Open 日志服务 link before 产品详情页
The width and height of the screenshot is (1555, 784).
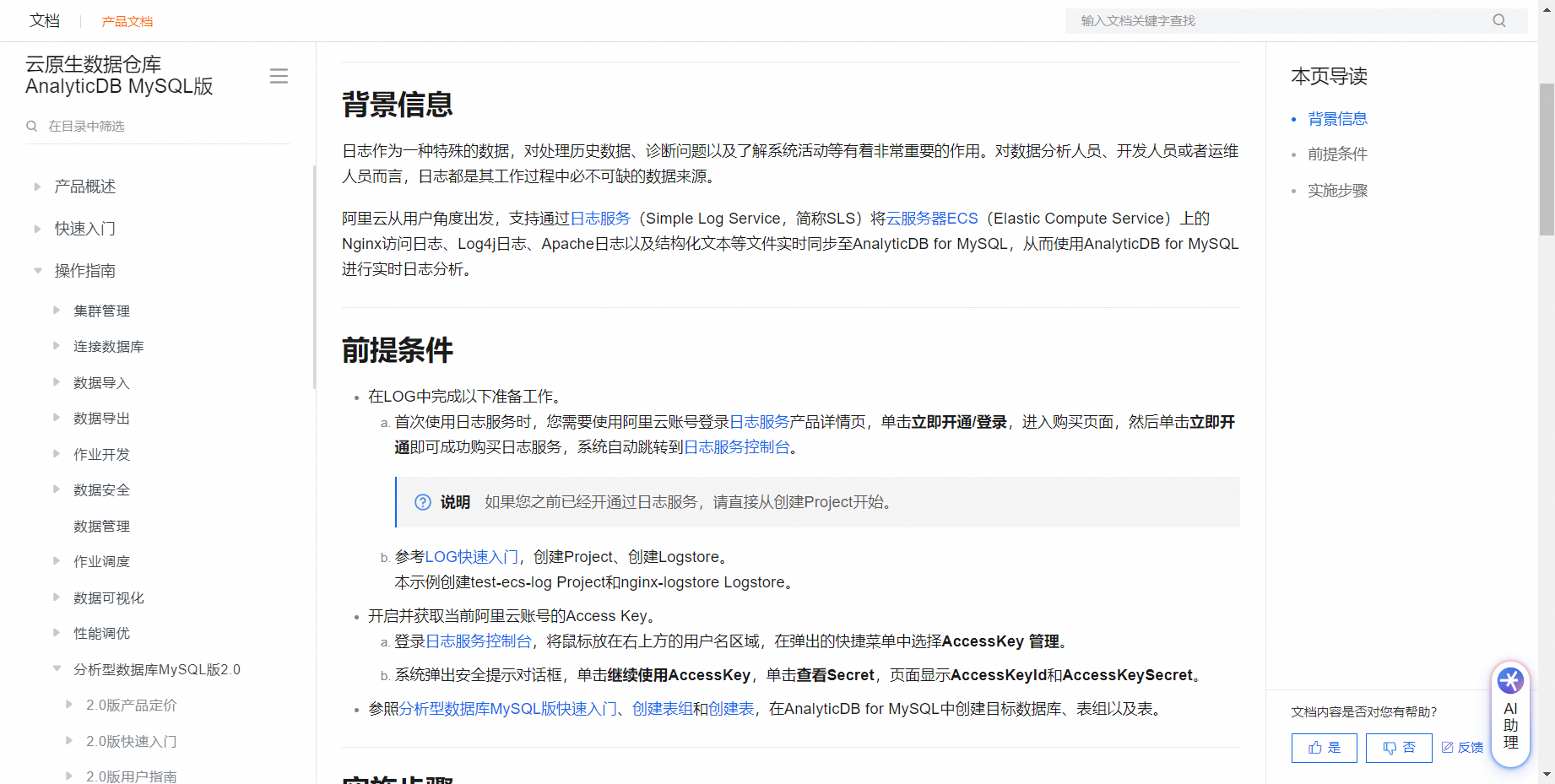click(759, 422)
